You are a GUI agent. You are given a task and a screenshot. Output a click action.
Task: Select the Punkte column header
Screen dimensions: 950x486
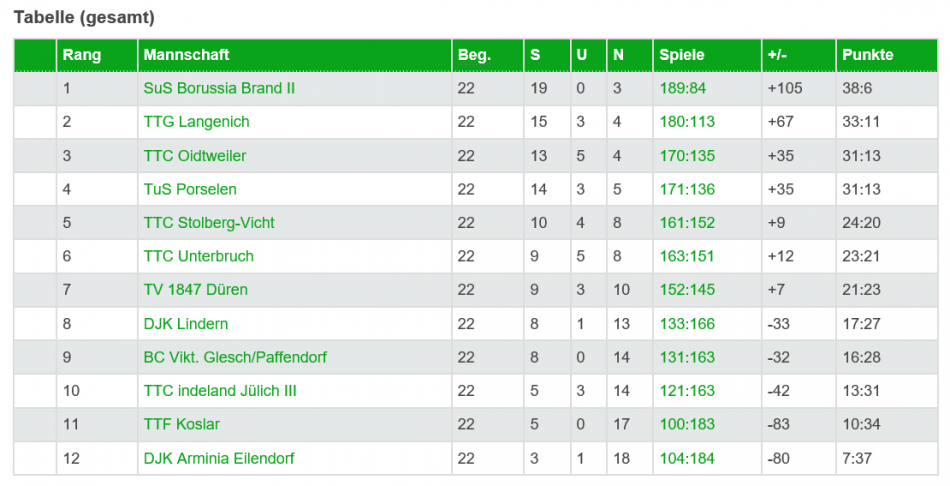[x=868, y=55]
